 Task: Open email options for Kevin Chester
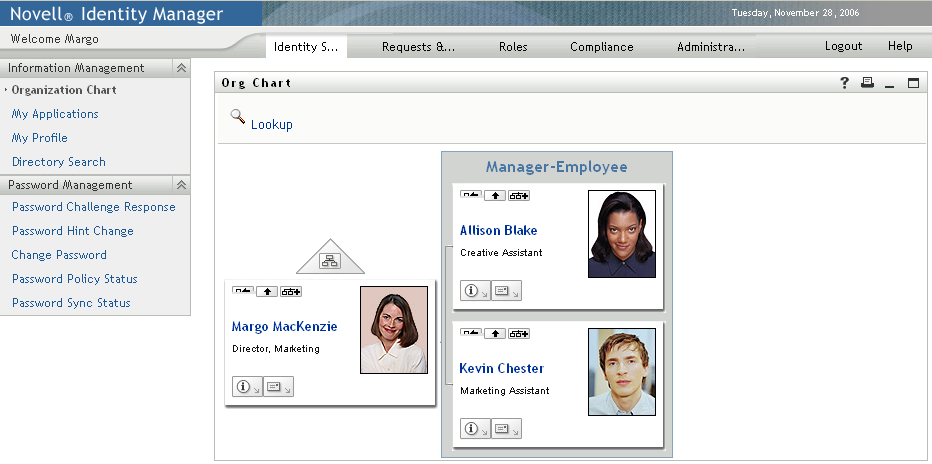506,428
